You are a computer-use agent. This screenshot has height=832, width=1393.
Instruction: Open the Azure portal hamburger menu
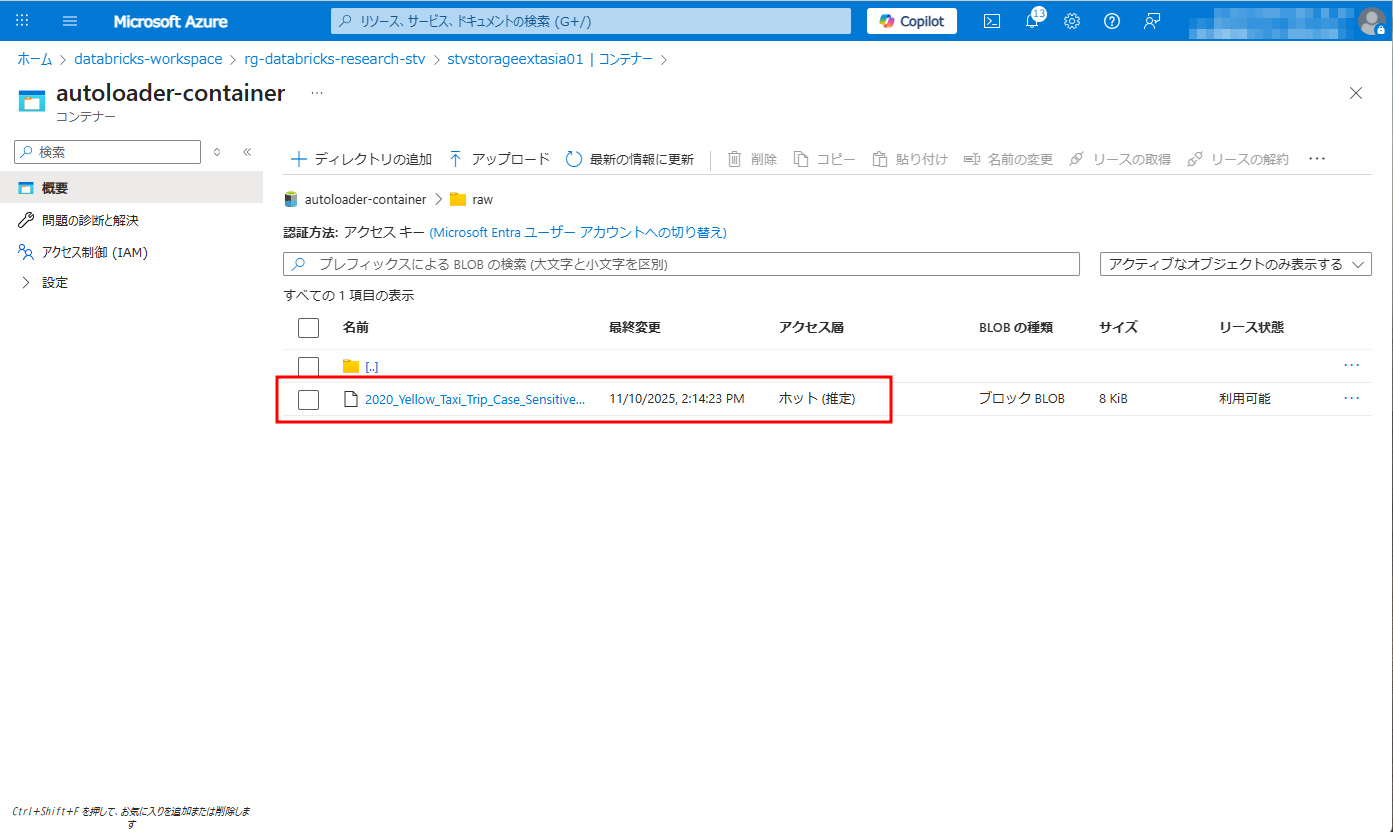click(70, 21)
